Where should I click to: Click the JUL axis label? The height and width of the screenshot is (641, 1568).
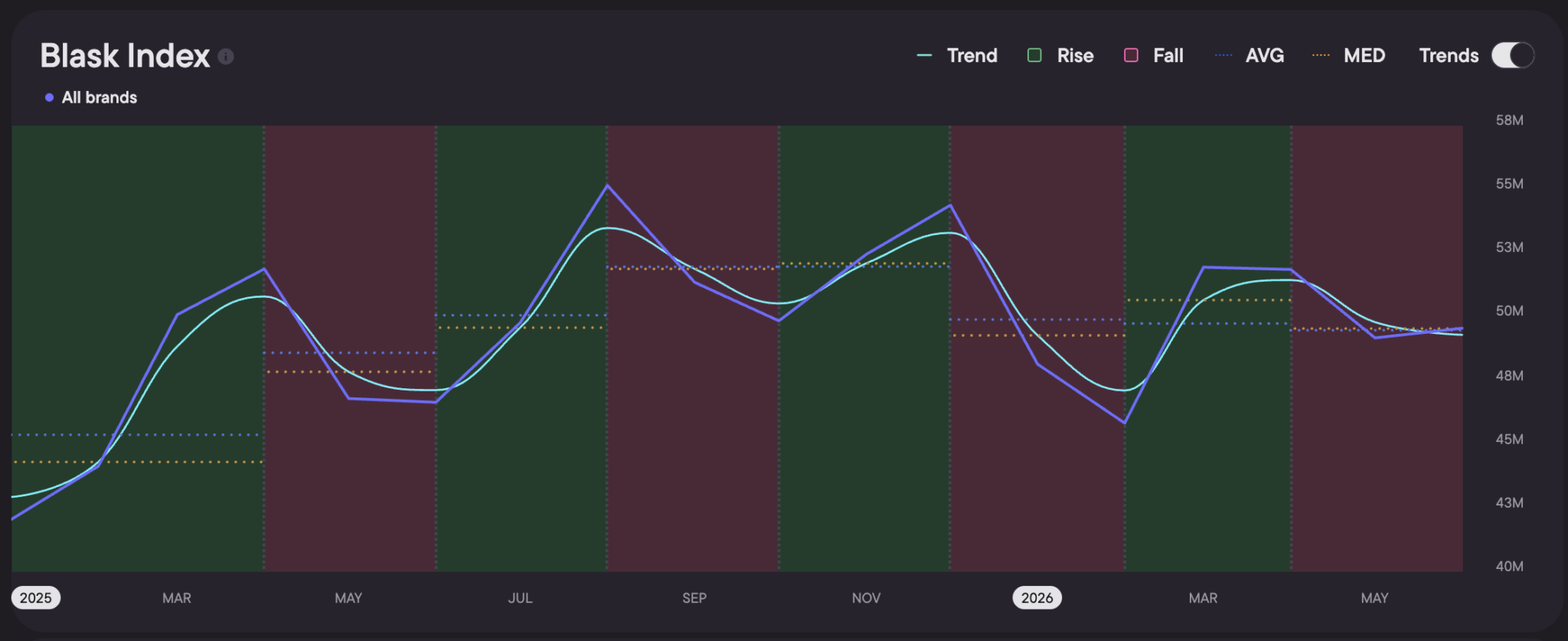520,598
